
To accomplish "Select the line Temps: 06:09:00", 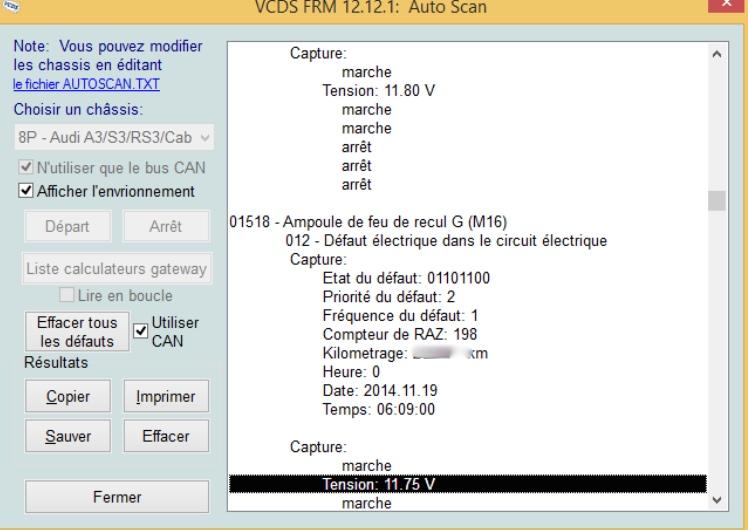I will (x=378, y=409).
